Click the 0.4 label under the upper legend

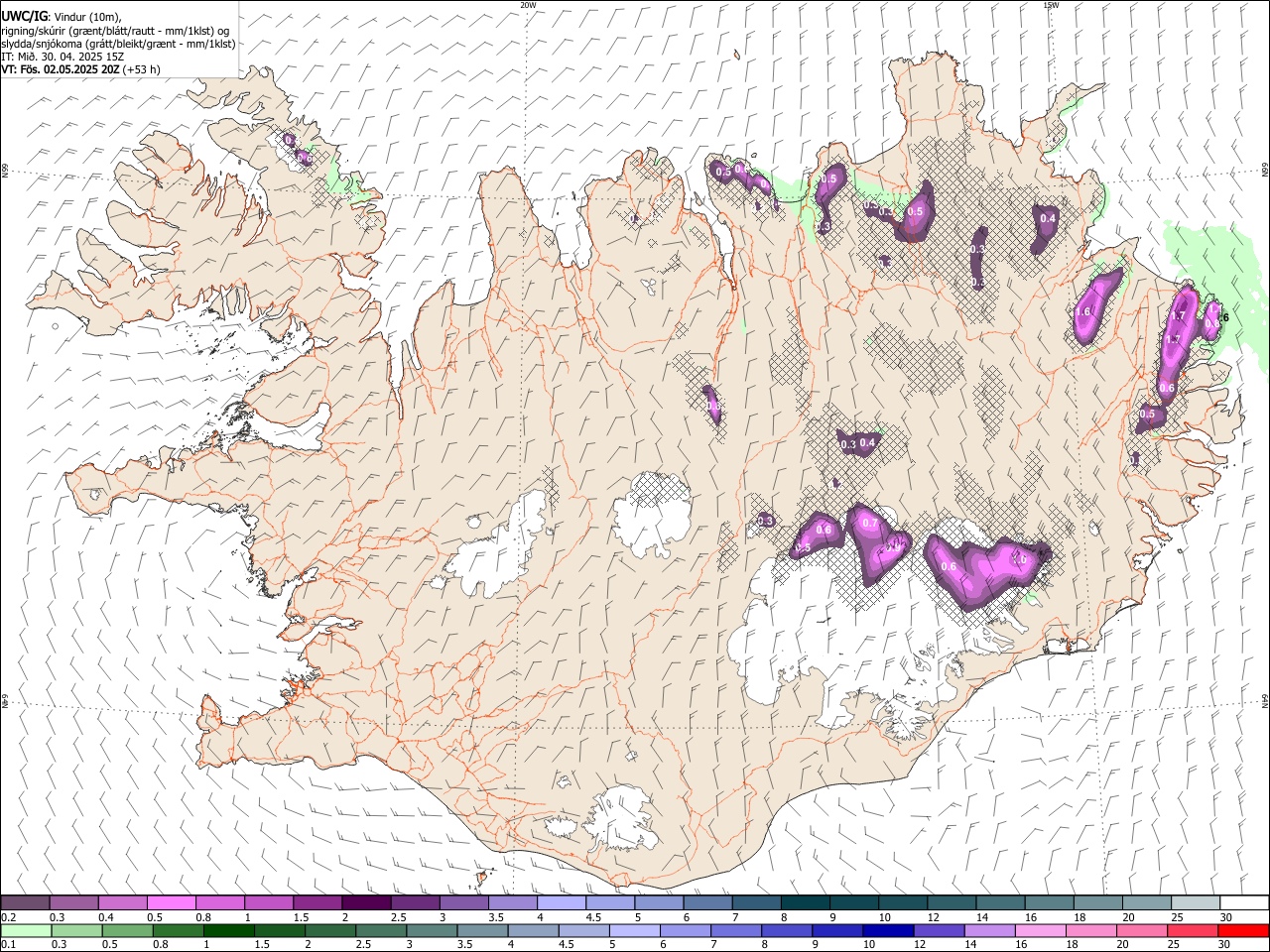pos(106,917)
